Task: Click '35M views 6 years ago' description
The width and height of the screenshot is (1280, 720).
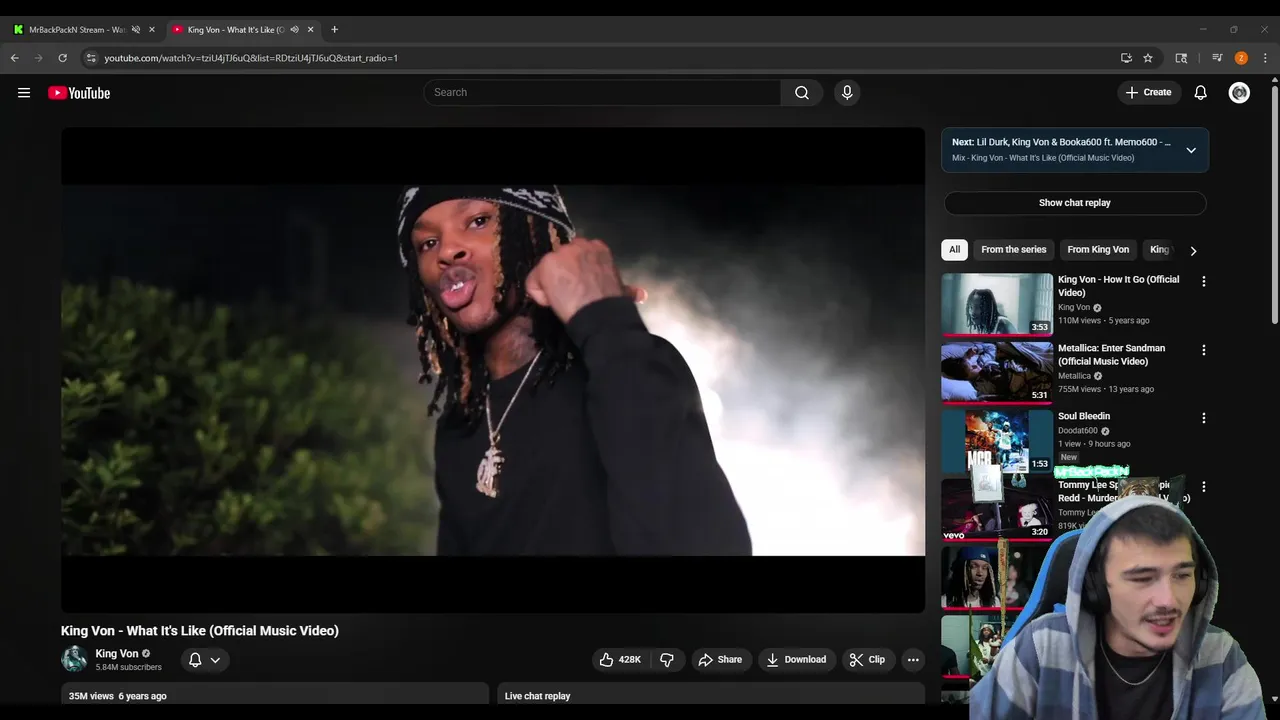Action: click(118, 696)
